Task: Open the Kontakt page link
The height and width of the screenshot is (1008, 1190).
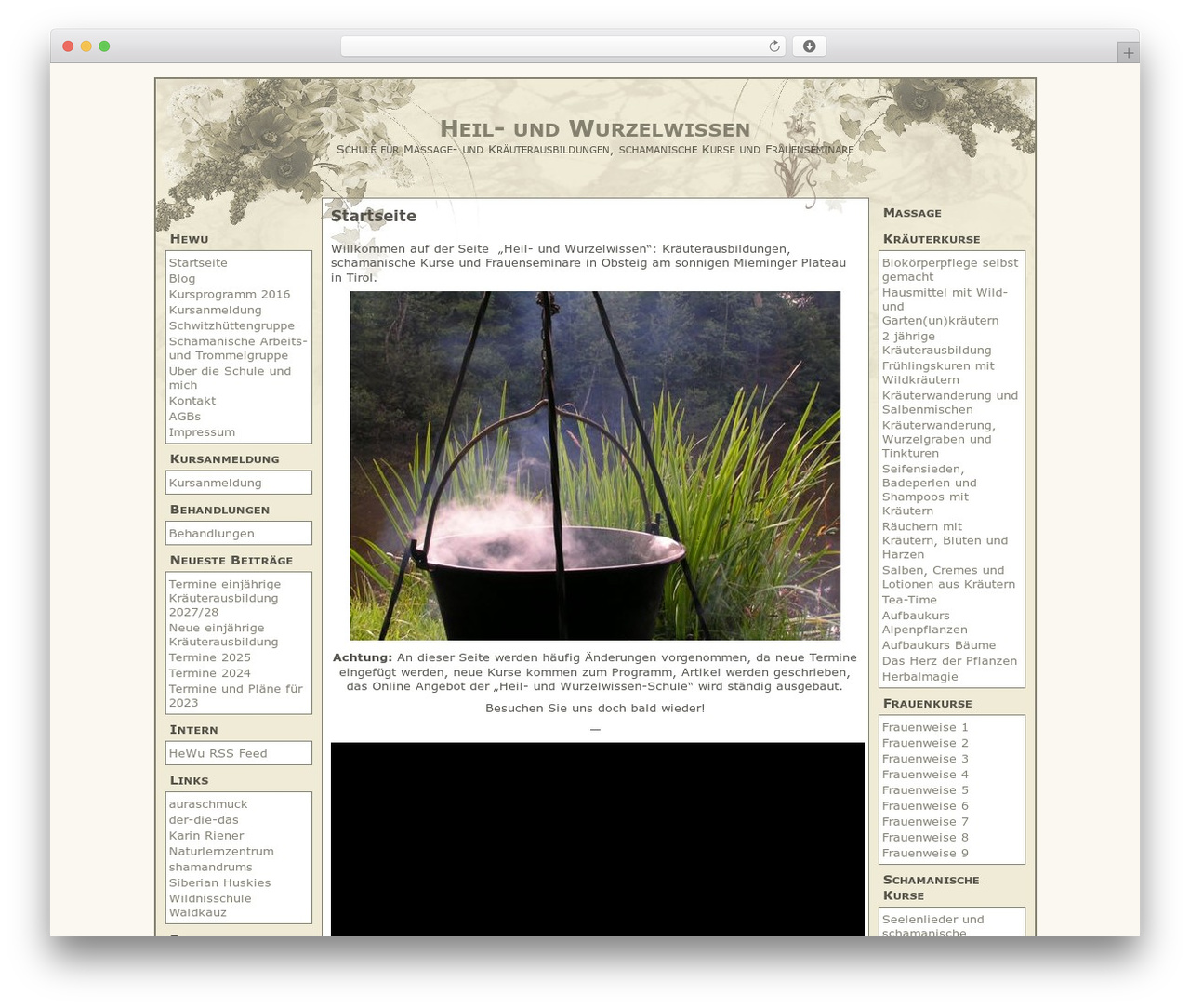Action: (x=192, y=401)
